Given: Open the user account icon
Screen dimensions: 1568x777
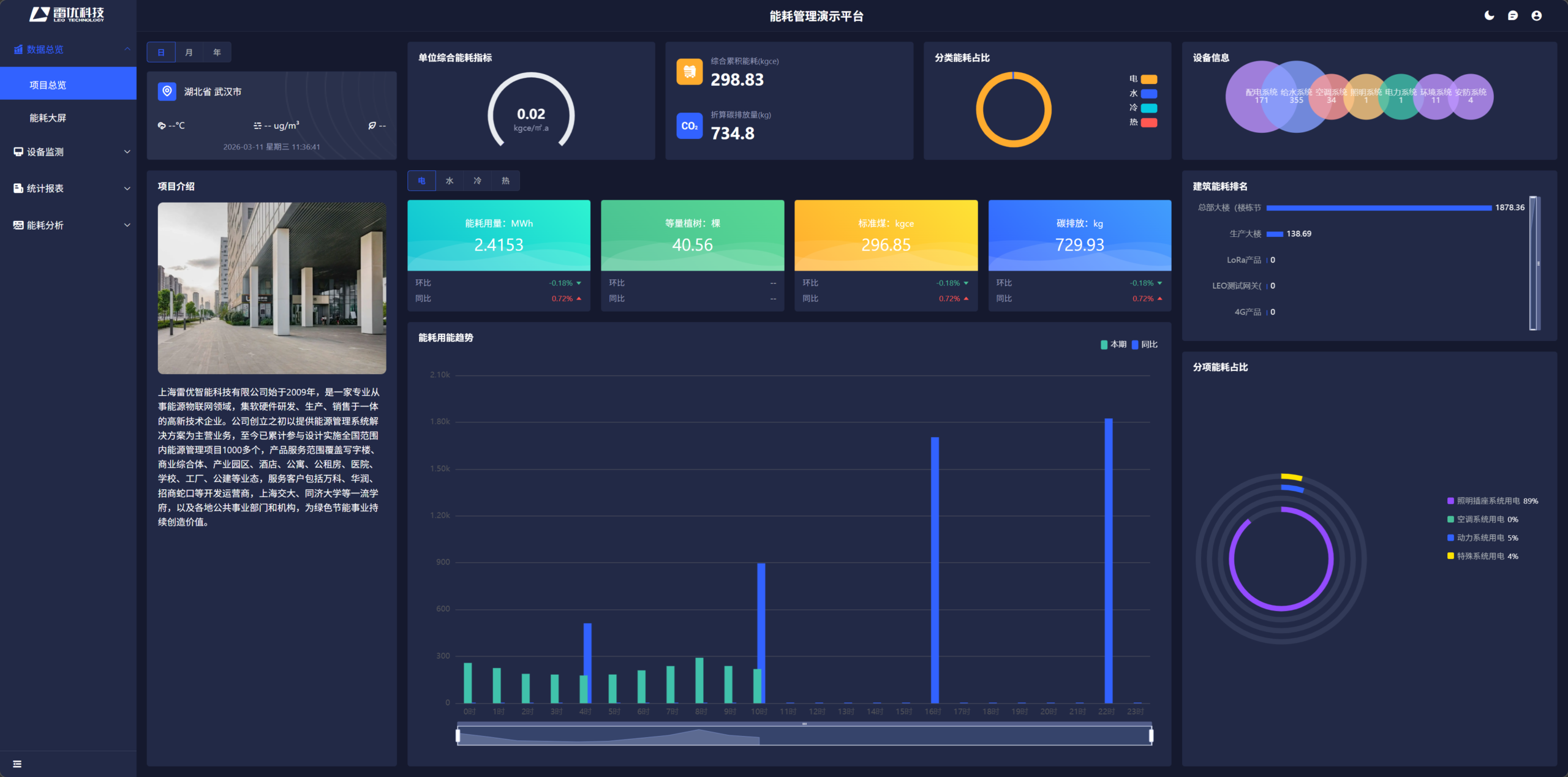Looking at the screenshot, I should (x=1536, y=16).
